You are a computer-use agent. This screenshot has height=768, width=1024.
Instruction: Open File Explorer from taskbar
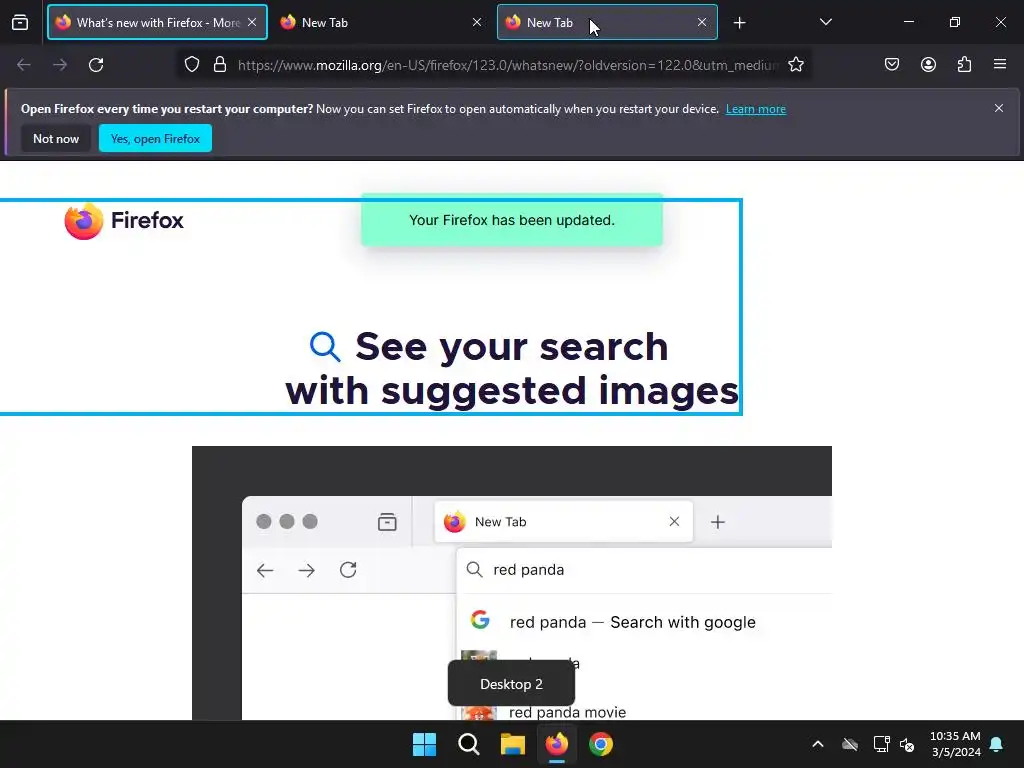[x=513, y=744]
